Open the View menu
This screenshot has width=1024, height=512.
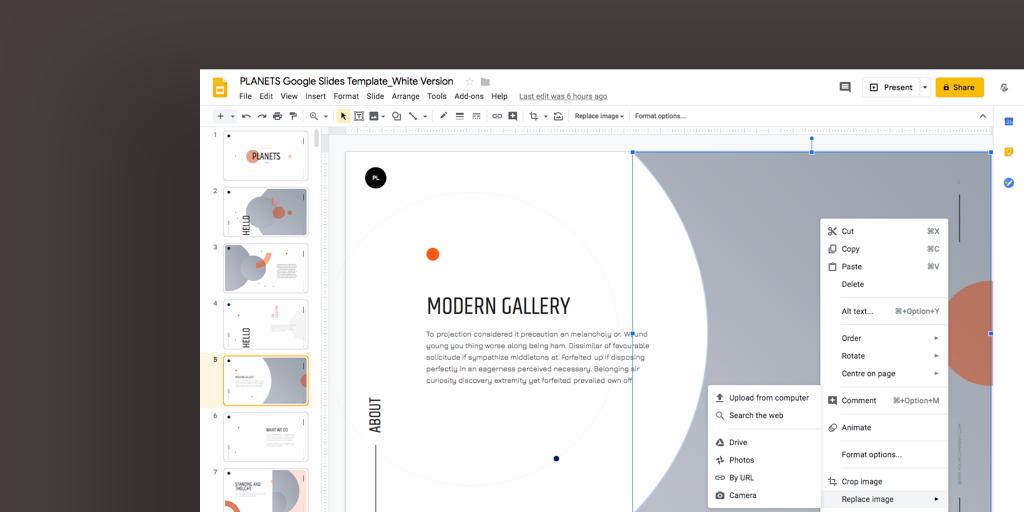click(x=289, y=97)
